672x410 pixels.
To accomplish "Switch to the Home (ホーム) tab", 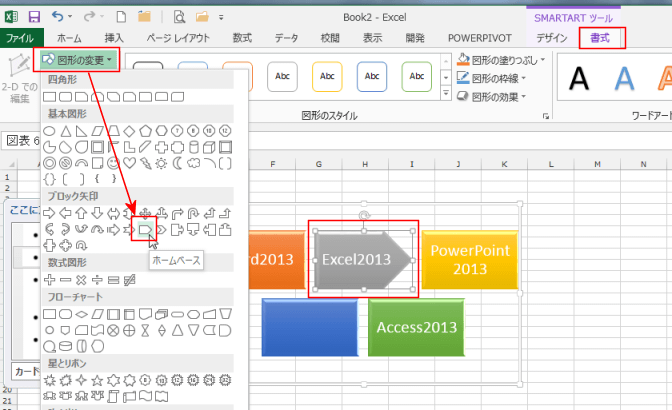I will (x=69, y=38).
